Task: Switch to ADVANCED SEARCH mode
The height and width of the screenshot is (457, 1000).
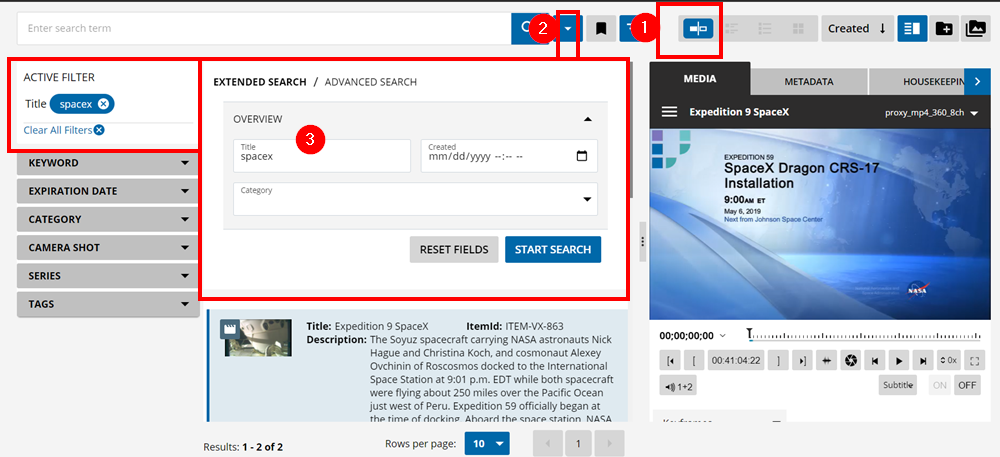Action: [371, 82]
